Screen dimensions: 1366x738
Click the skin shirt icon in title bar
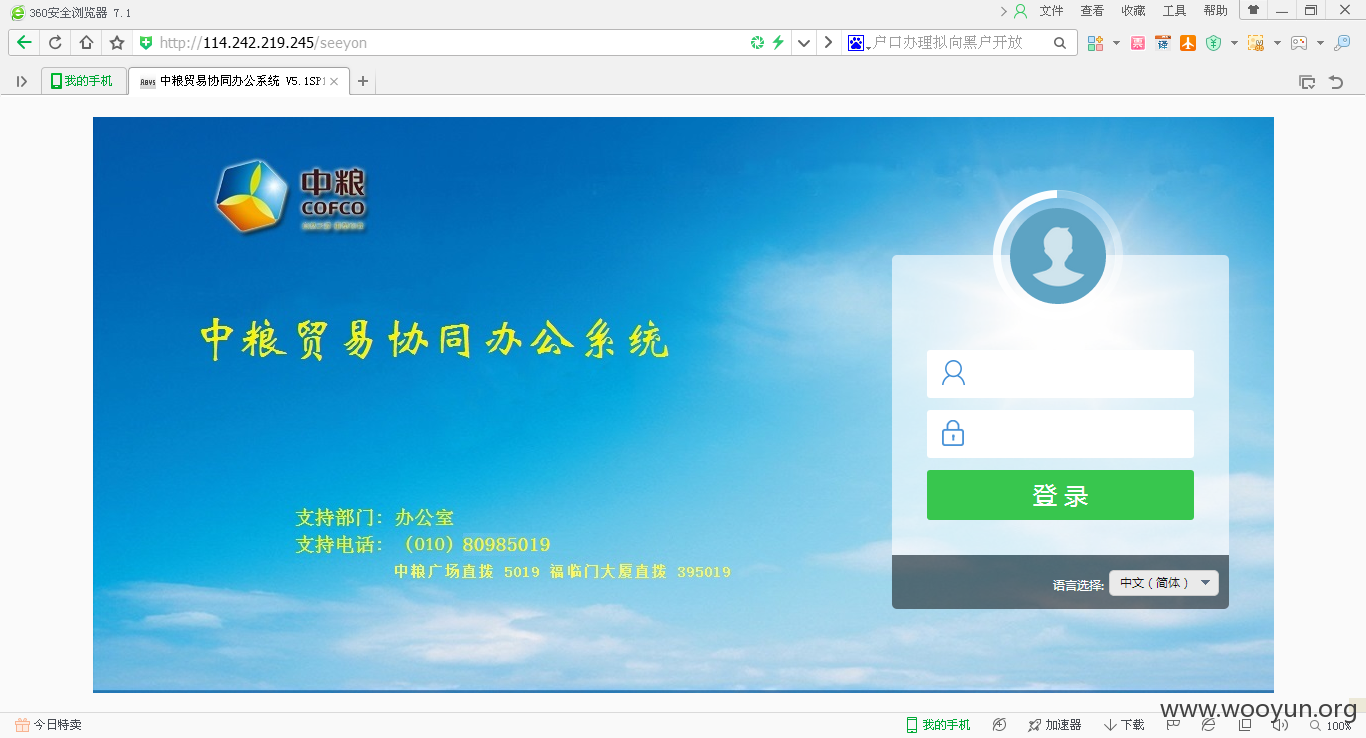pyautogui.click(x=1253, y=10)
